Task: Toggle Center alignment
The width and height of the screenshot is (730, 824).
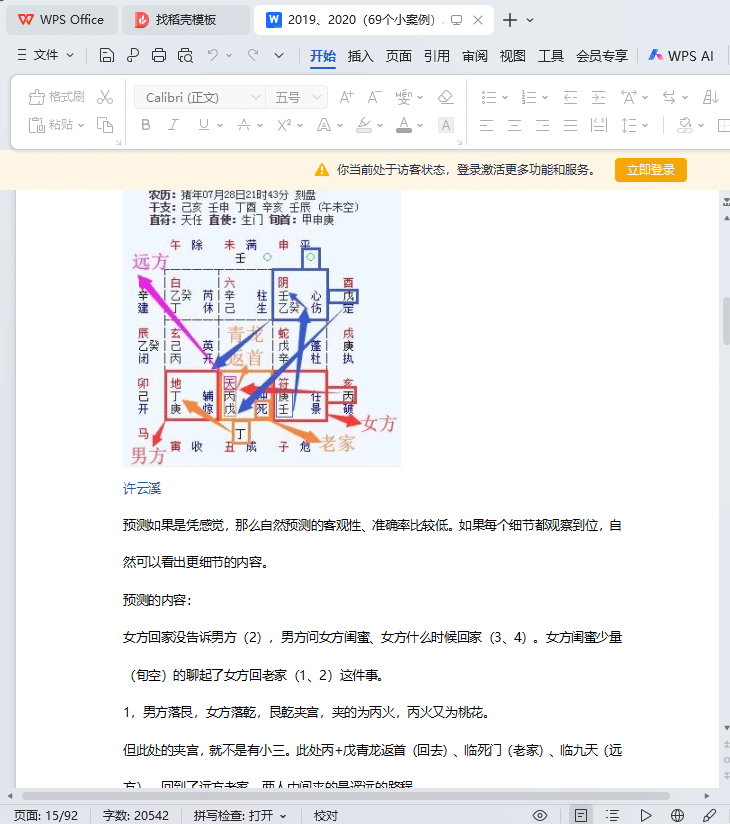Action: tap(515, 125)
